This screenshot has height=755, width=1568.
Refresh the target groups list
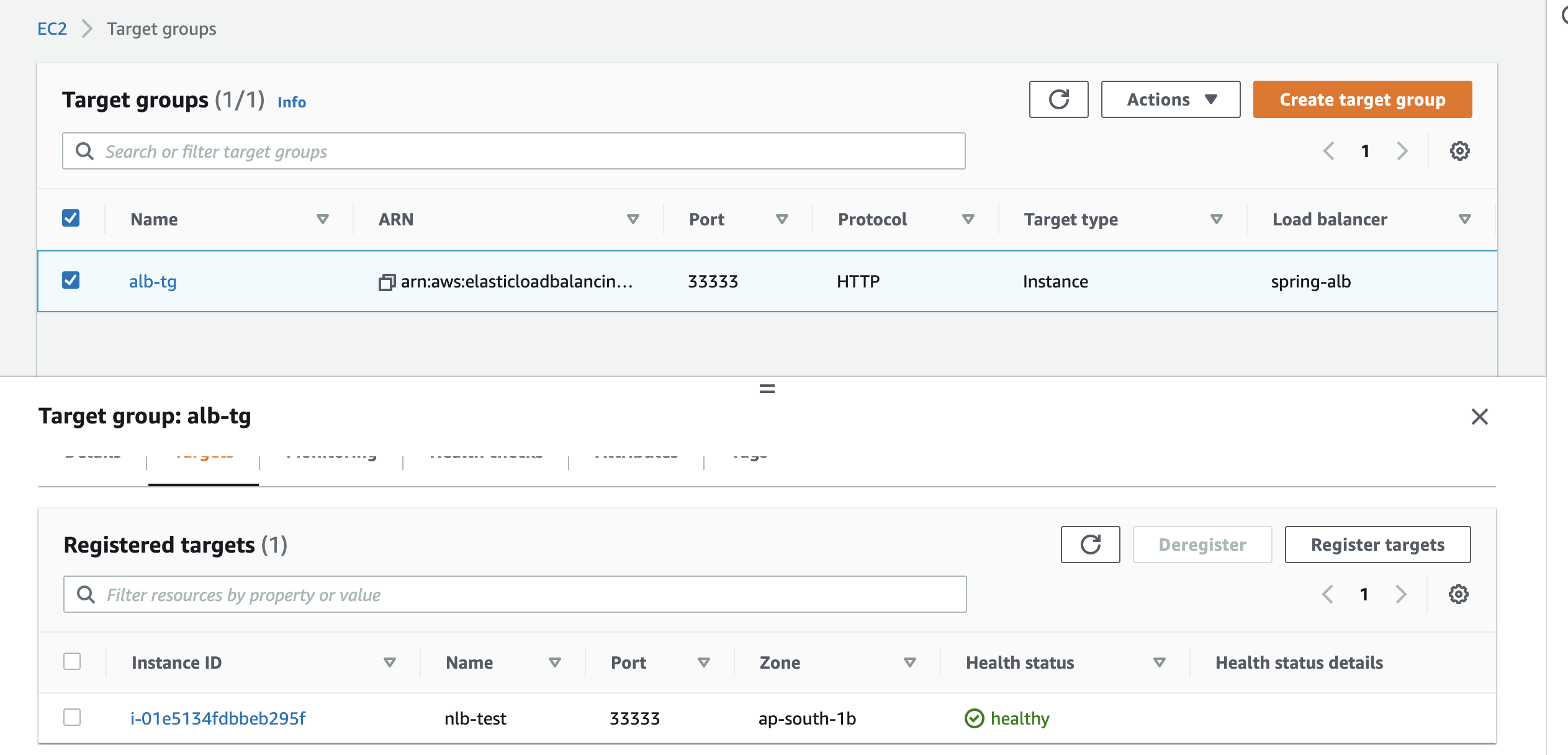click(x=1058, y=99)
